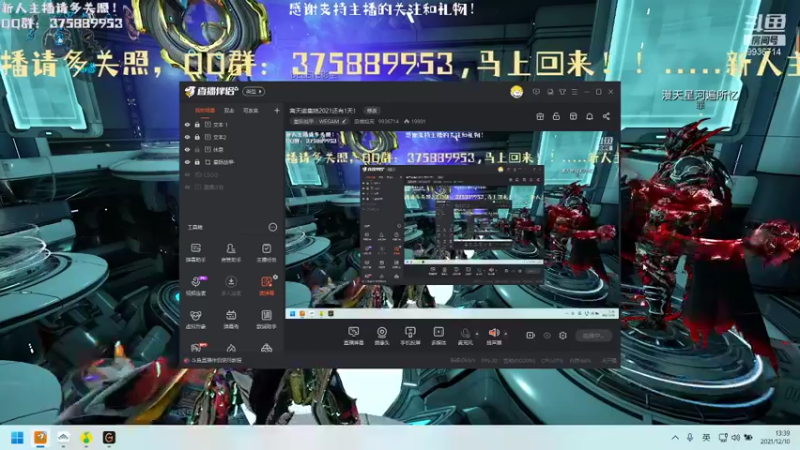800x450 pixels.
Task: Click the 英 input method indicator
Action: coord(706,438)
